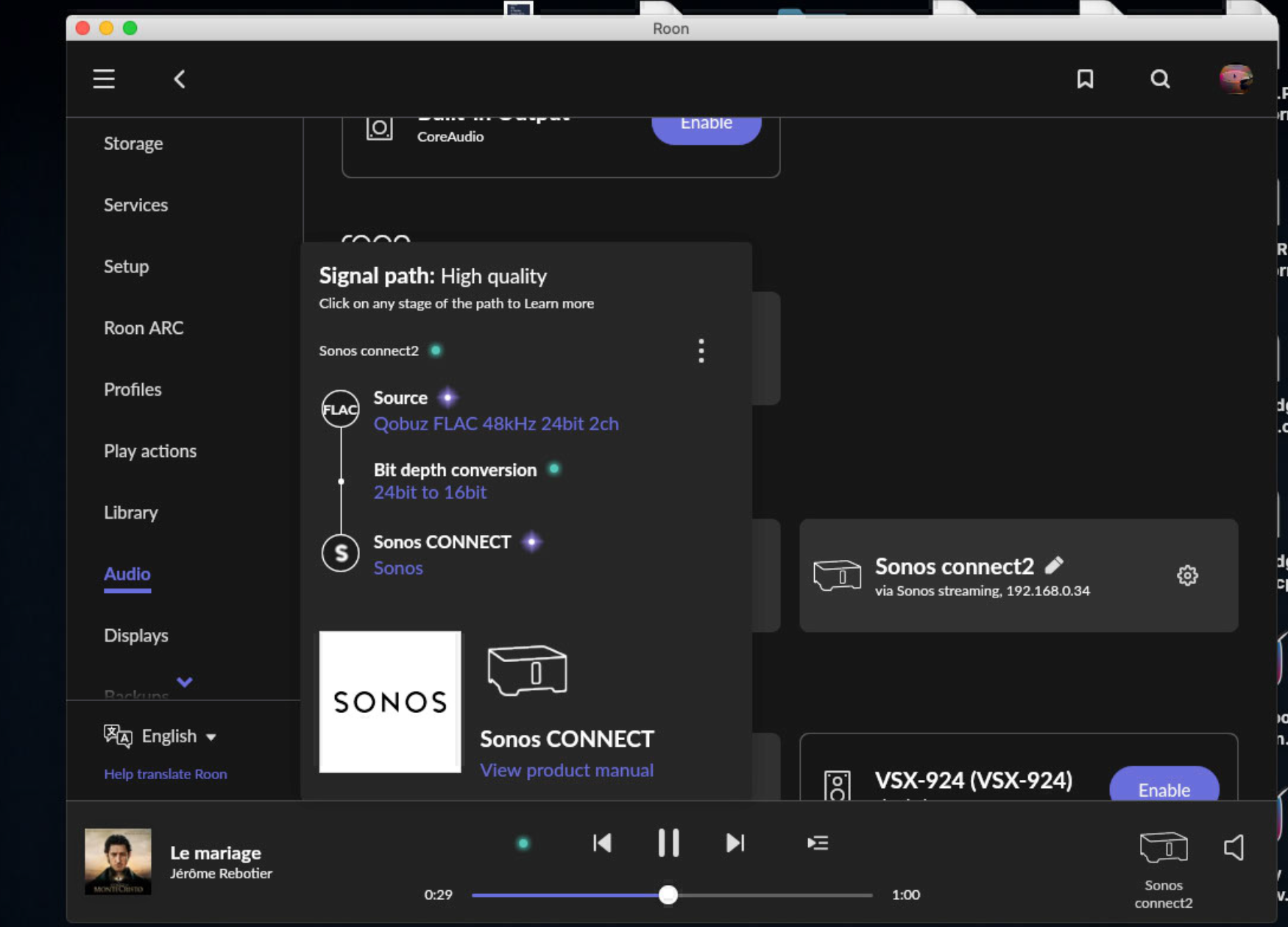Open the bookmarks icon
Image resolution: width=1288 pixels, height=927 pixels.
click(1085, 79)
